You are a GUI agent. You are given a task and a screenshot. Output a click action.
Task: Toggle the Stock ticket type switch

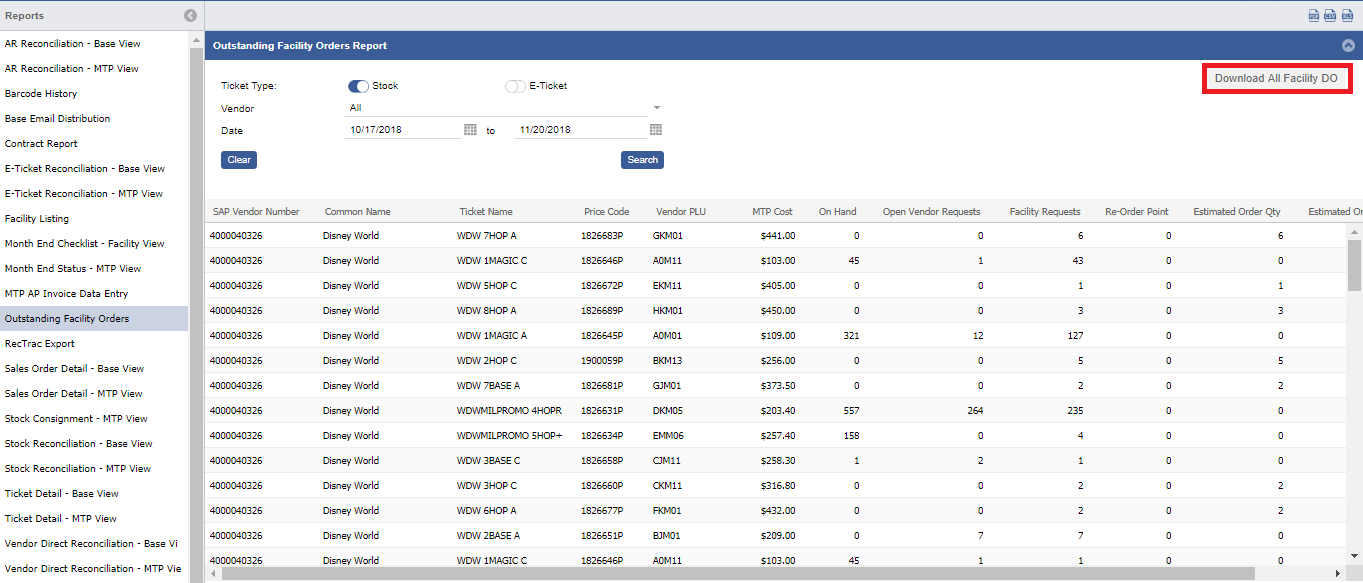point(358,86)
